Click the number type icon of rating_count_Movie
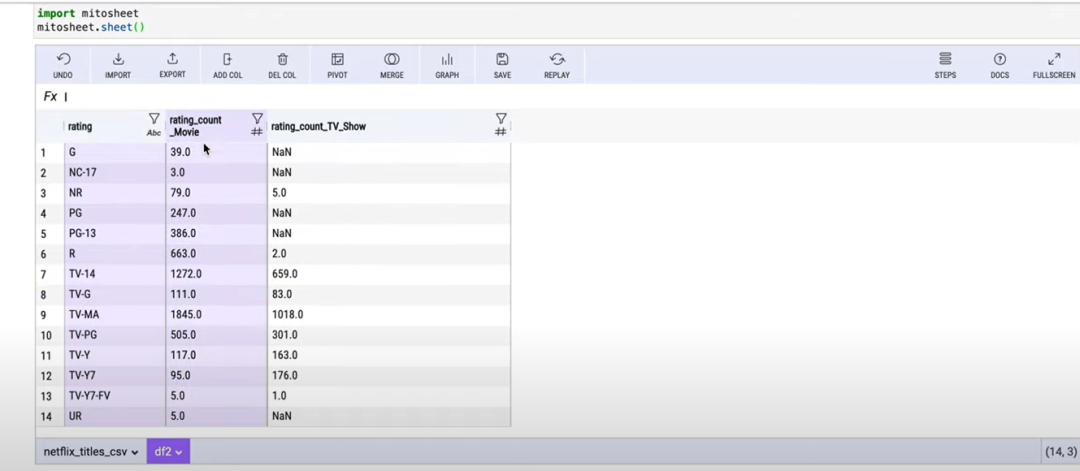The width and height of the screenshot is (1080, 471). click(x=256, y=132)
